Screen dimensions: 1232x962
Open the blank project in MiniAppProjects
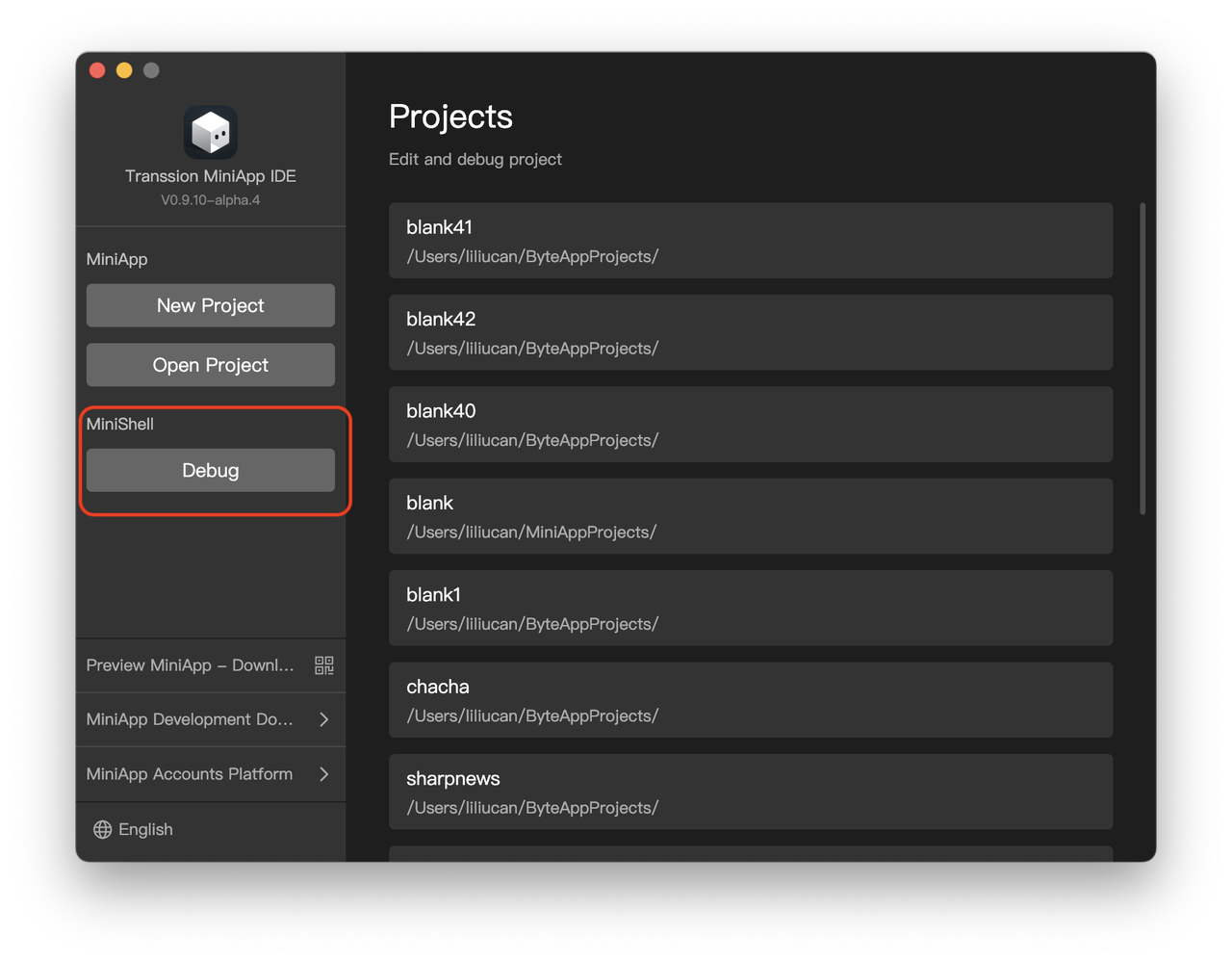[x=751, y=516]
